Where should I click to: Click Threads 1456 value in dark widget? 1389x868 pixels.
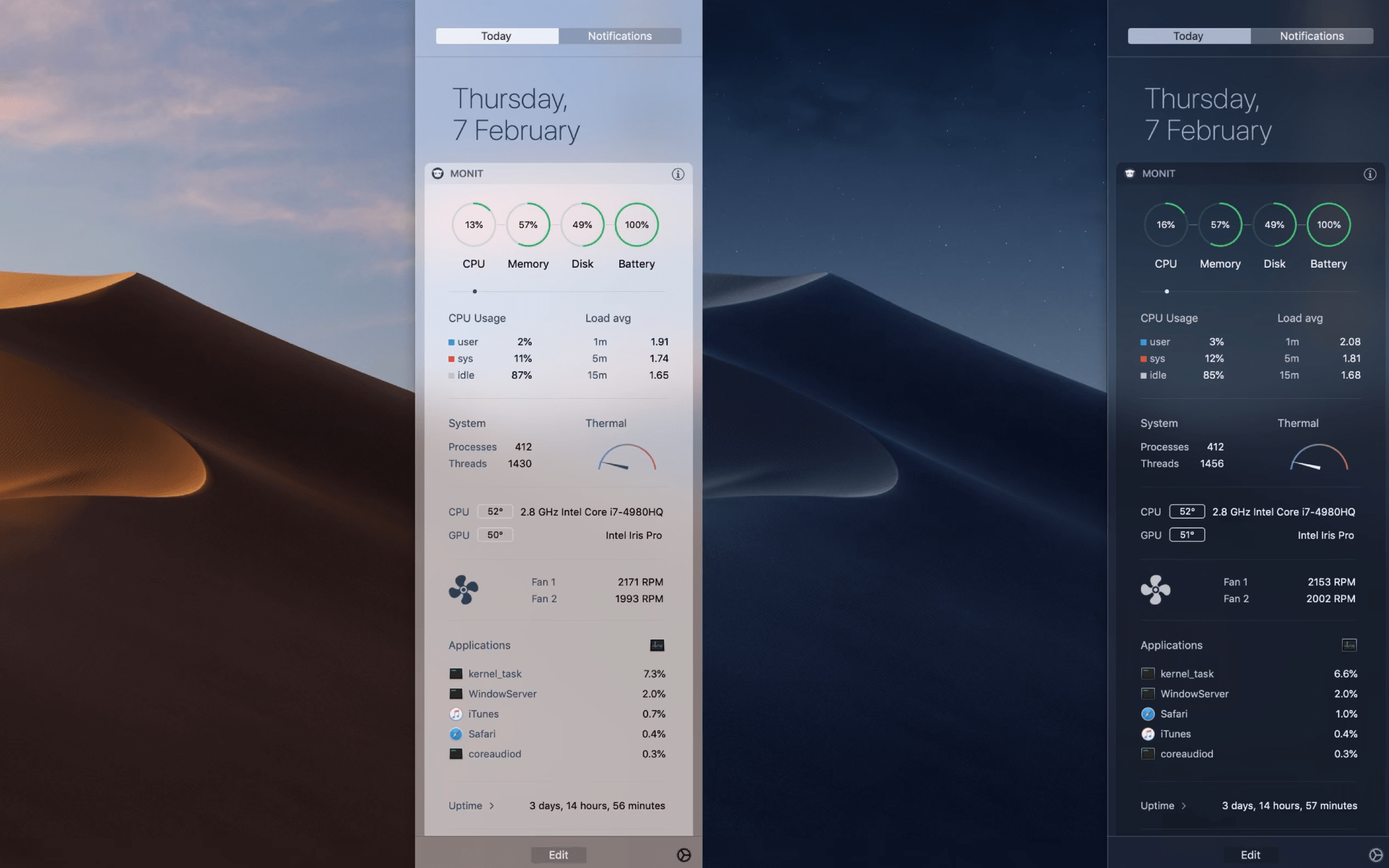click(1212, 464)
